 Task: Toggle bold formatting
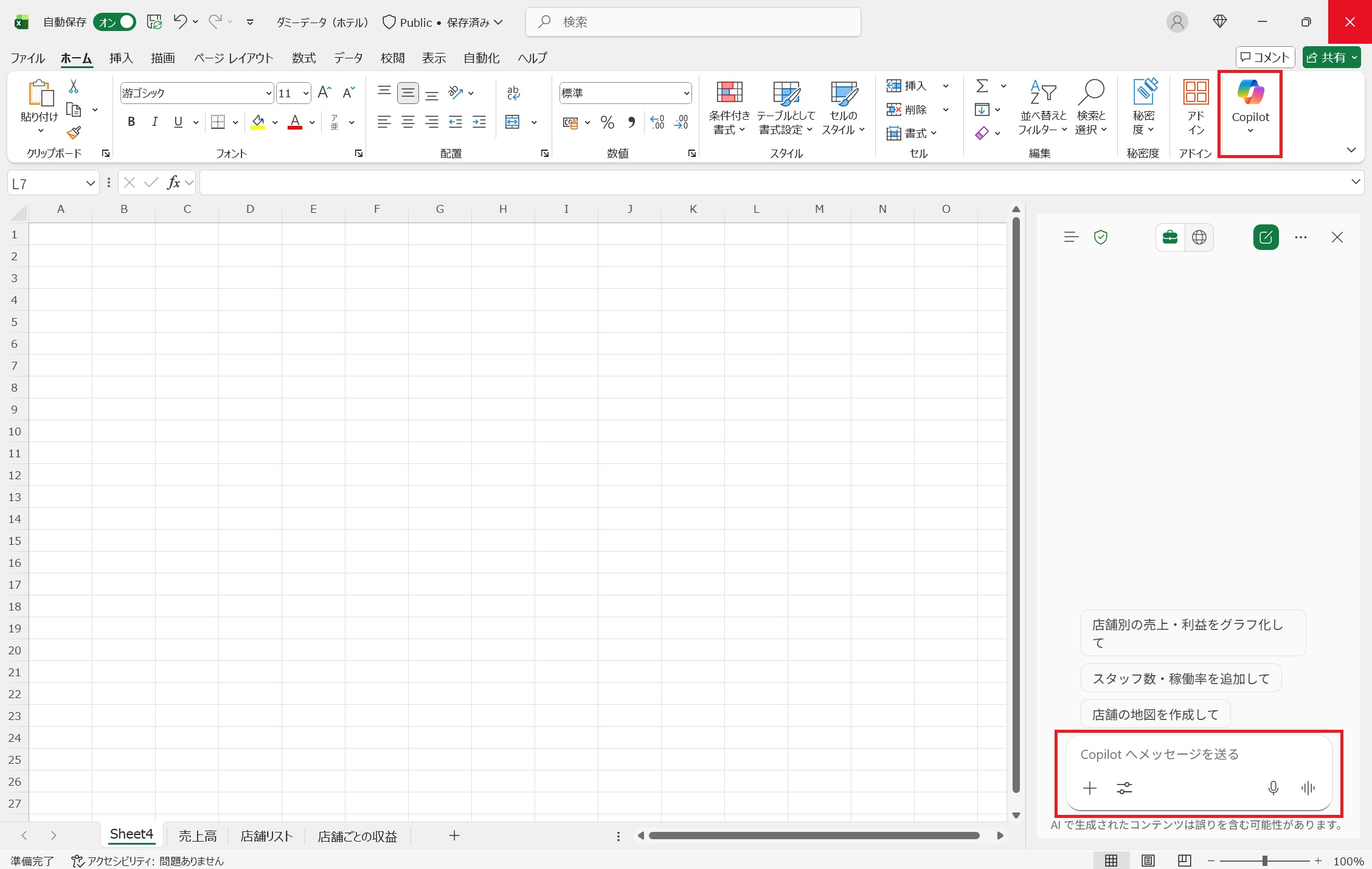tap(131, 122)
